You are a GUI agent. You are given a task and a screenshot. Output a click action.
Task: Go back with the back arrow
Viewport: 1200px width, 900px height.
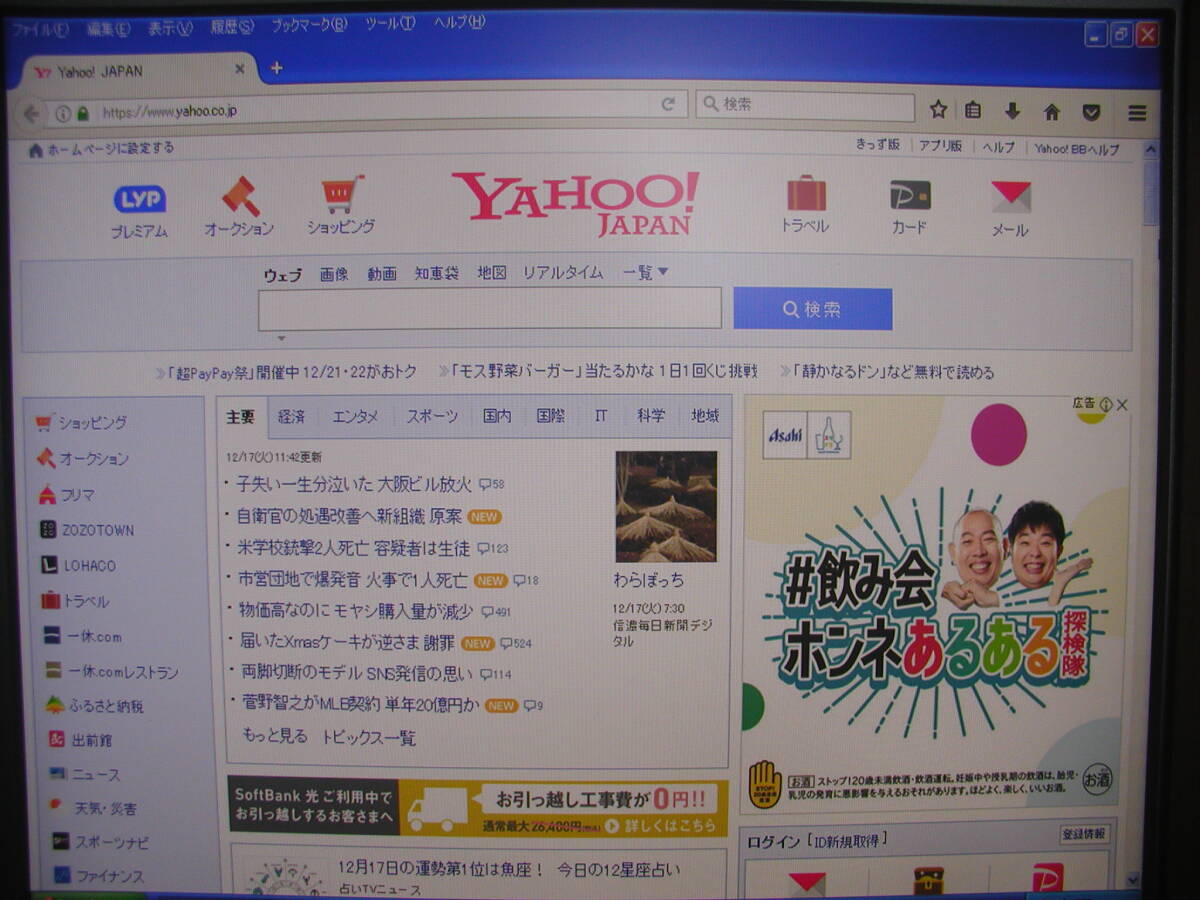(31, 113)
